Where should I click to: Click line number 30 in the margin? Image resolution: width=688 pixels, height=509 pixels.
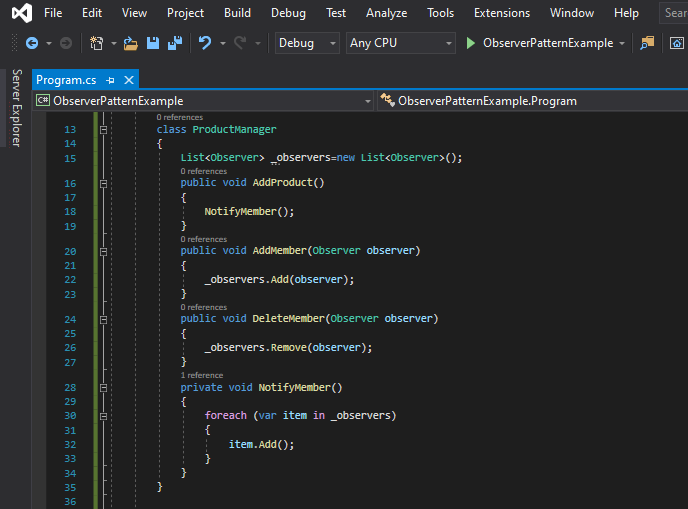70,416
